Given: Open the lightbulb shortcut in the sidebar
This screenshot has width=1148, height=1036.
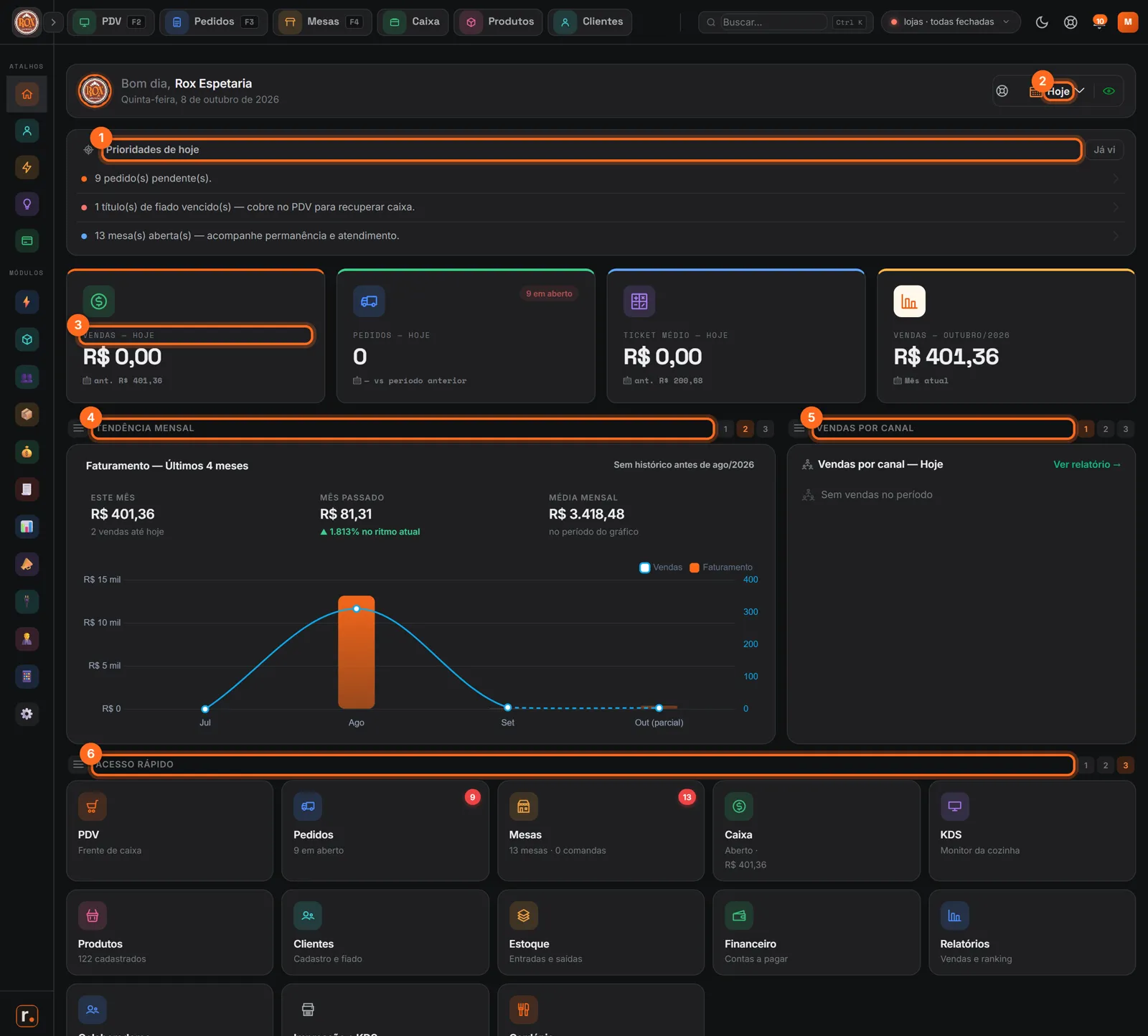Looking at the screenshot, I should coord(27,204).
